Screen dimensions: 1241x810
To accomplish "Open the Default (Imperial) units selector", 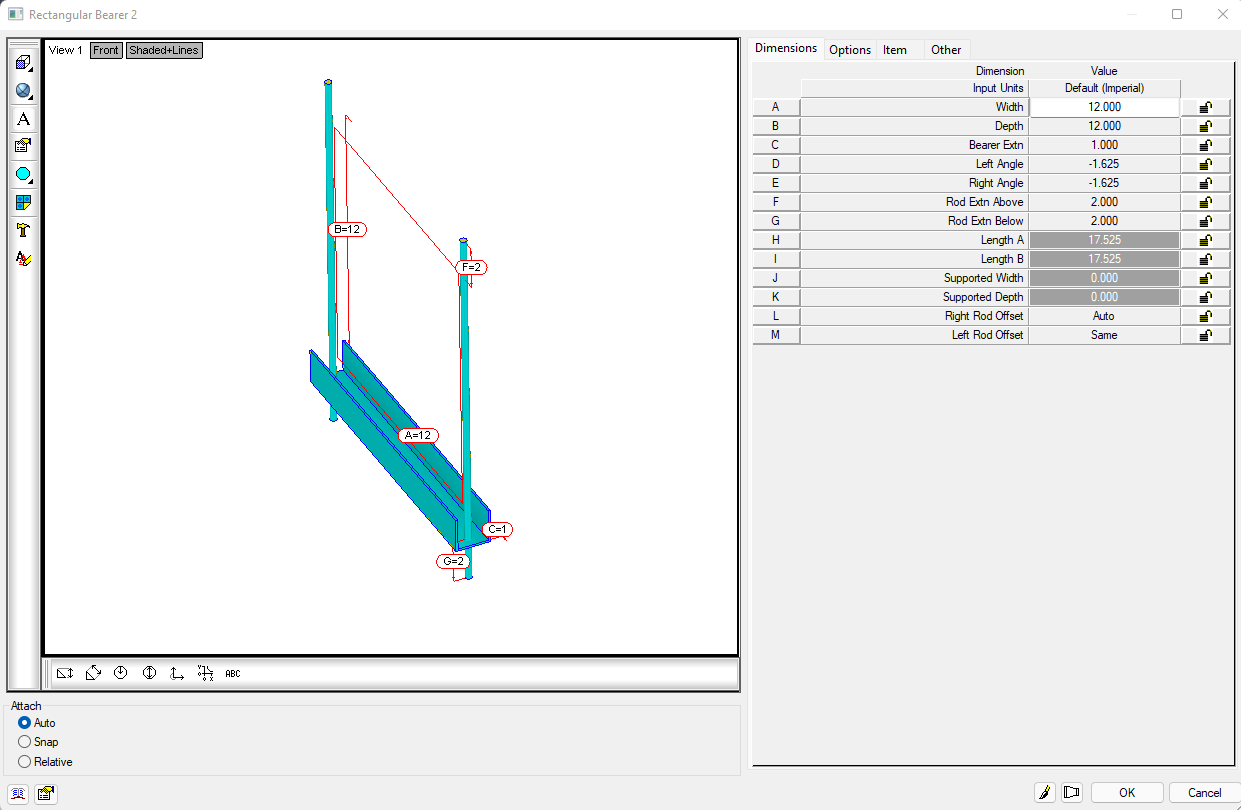I will [1103, 87].
